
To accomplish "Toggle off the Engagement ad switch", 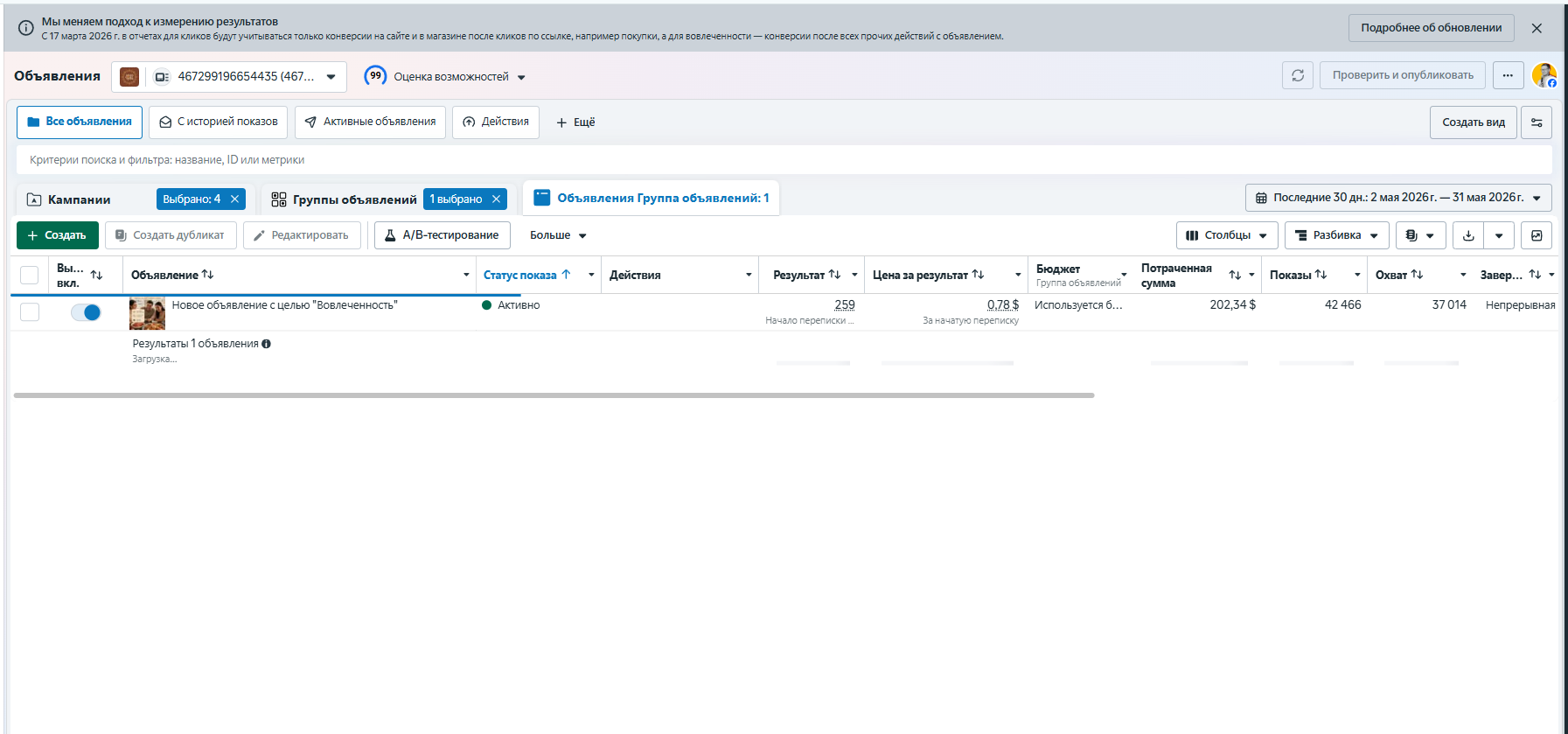I will (86, 312).
